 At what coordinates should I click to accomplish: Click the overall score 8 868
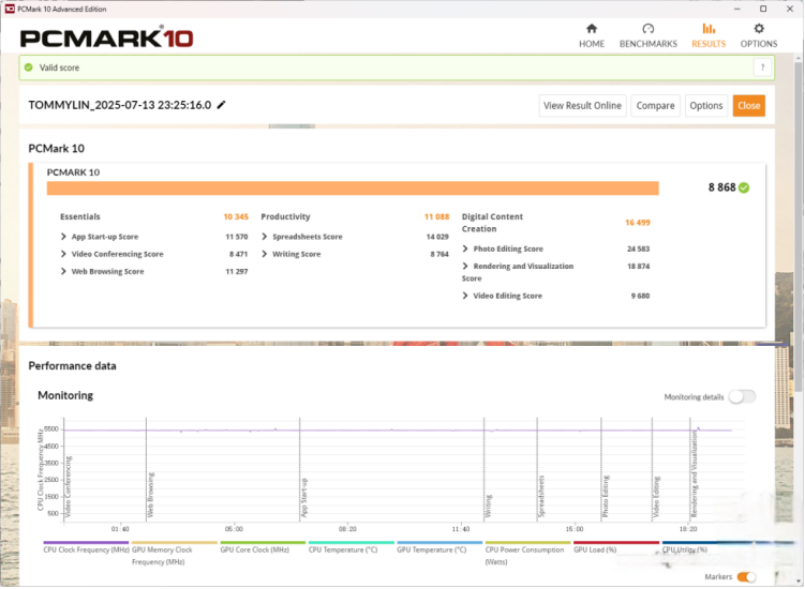[722, 187]
